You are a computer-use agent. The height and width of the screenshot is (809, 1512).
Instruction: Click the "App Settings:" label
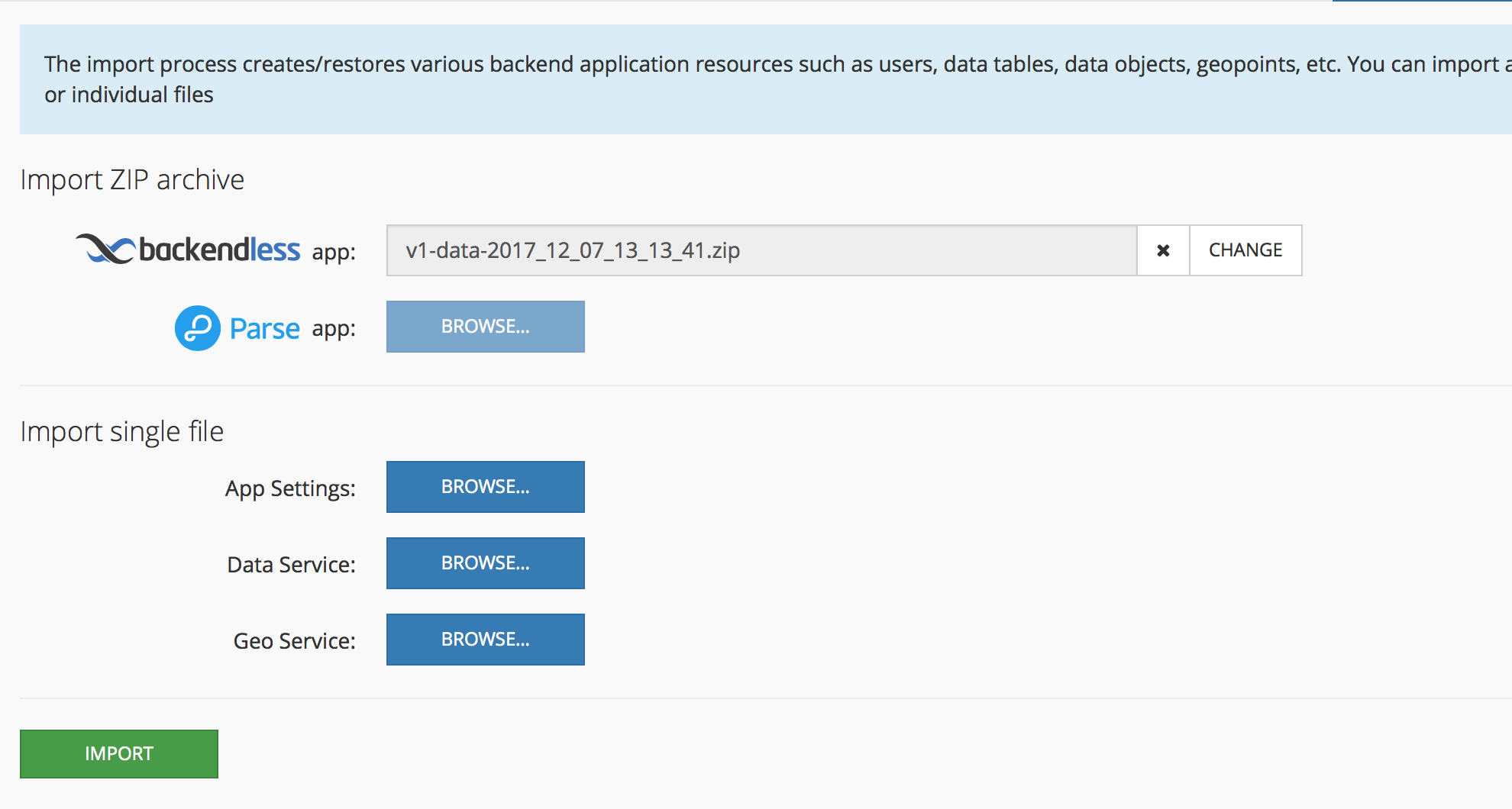click(290, 488)
